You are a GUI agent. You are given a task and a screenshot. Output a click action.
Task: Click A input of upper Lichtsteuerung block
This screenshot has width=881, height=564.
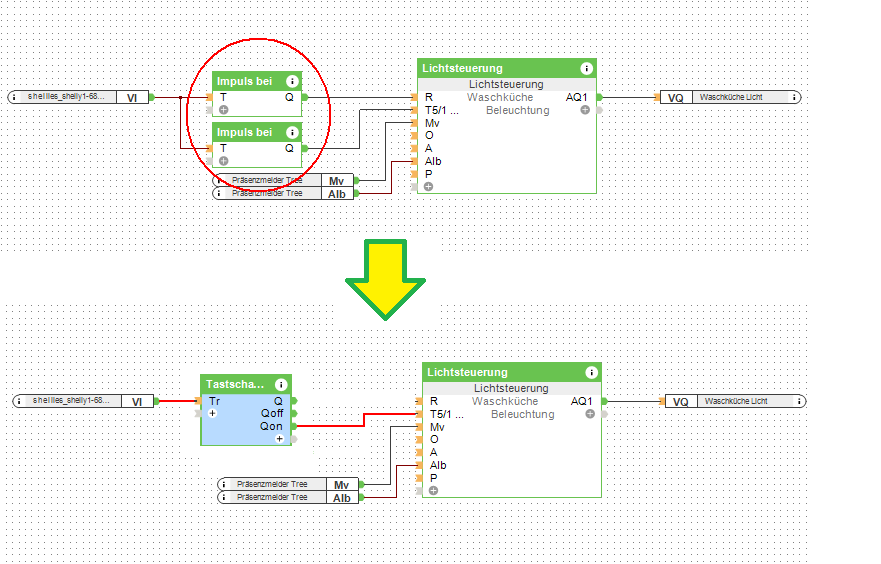429,148
